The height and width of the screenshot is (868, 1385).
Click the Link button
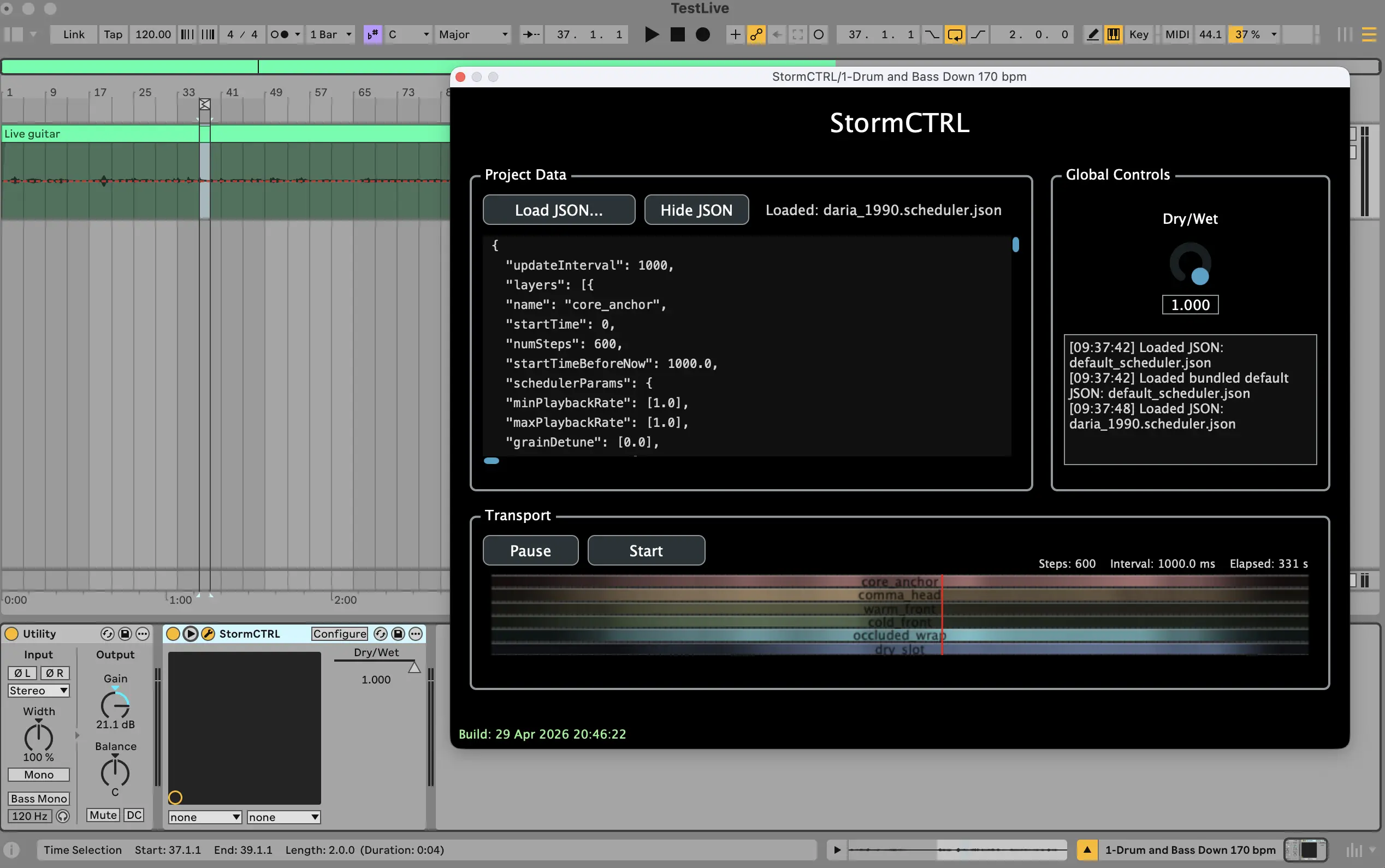point(74,34)
